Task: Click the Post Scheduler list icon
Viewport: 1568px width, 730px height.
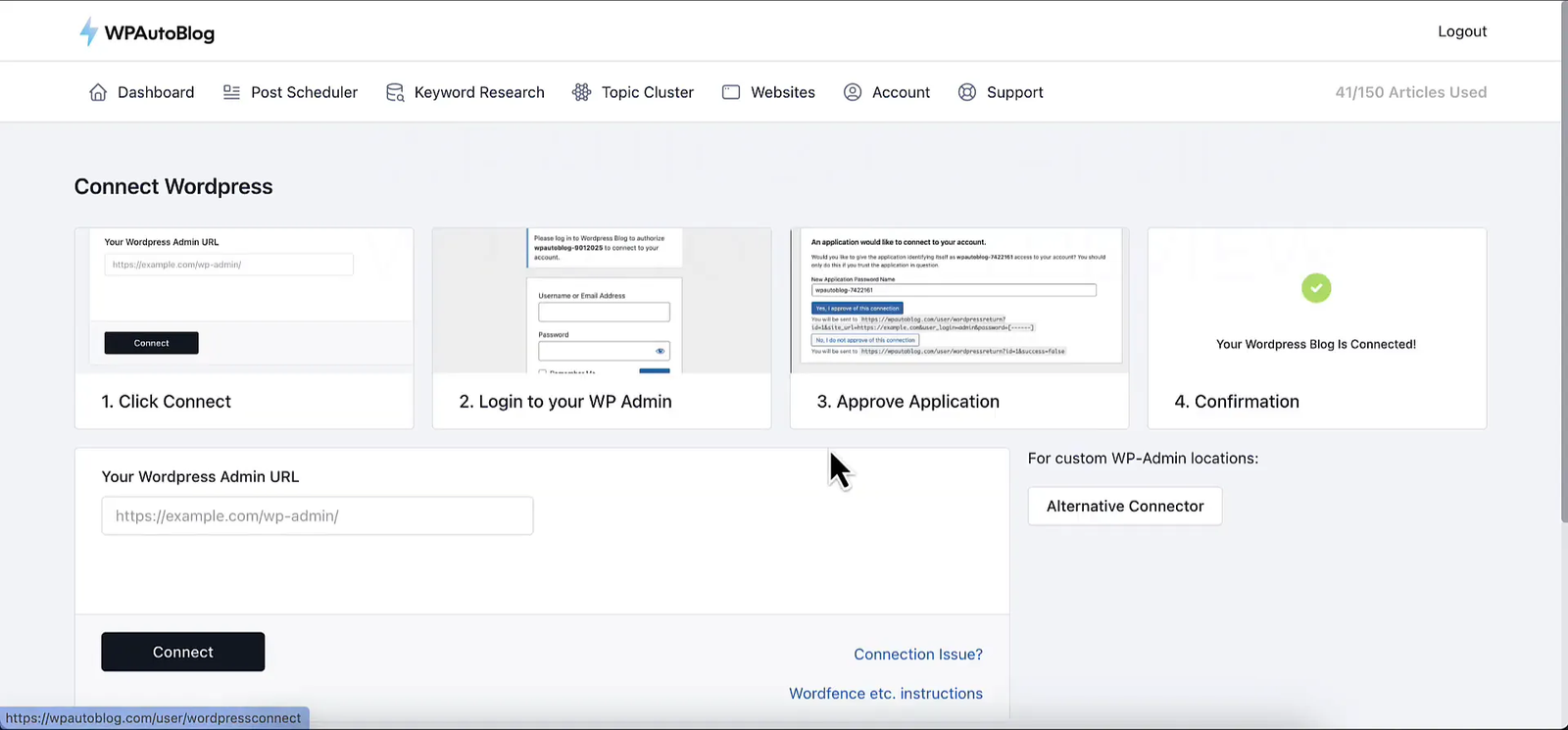Action: [231, 92]
